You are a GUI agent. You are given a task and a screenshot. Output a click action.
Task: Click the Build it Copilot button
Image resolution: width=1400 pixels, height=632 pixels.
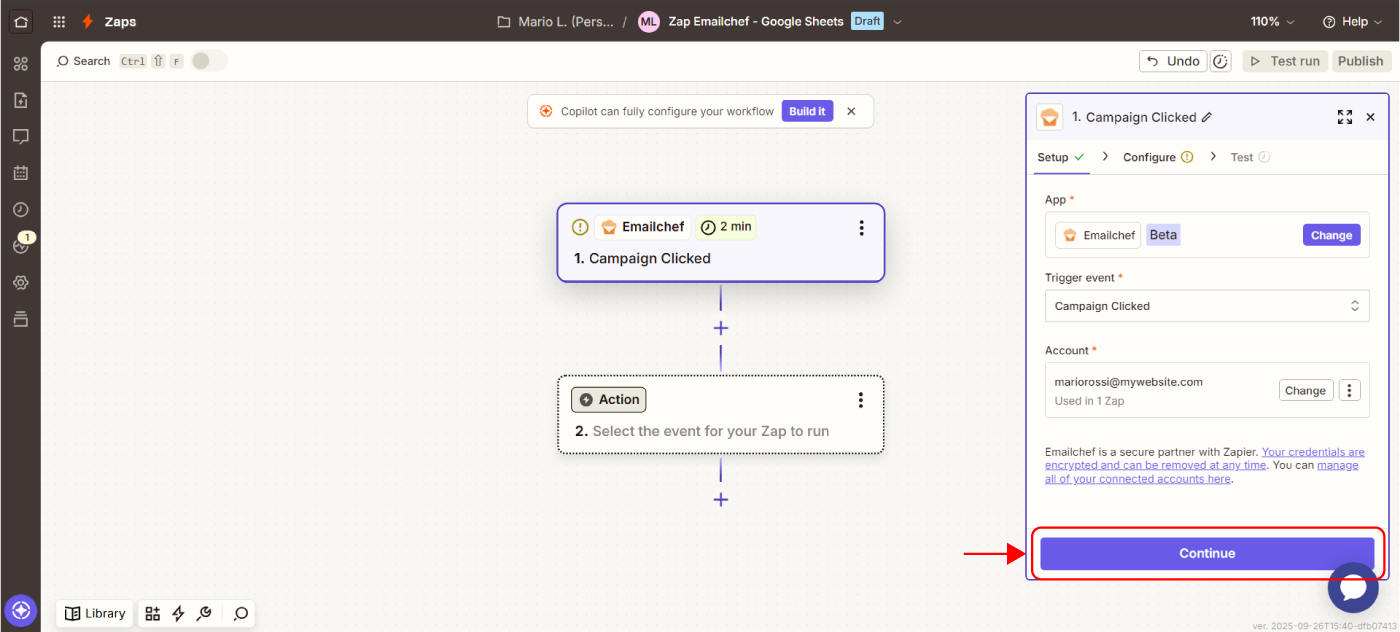807,111
